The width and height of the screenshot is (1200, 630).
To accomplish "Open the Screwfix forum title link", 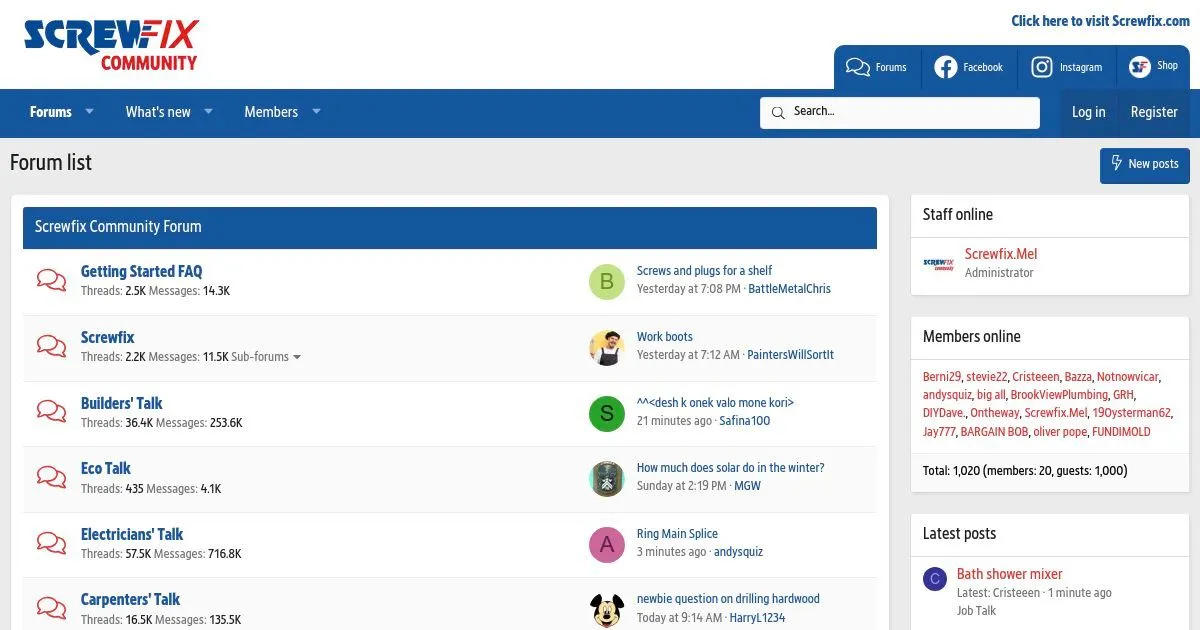I will pyautogui.click(x=107, y=338).
